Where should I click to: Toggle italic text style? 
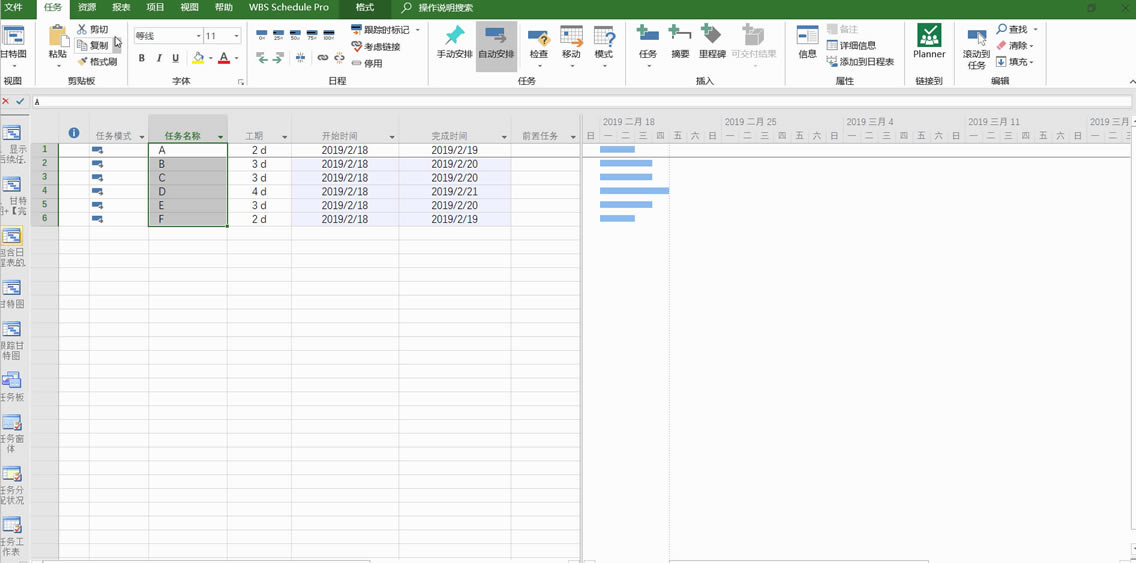pos(159,59)
